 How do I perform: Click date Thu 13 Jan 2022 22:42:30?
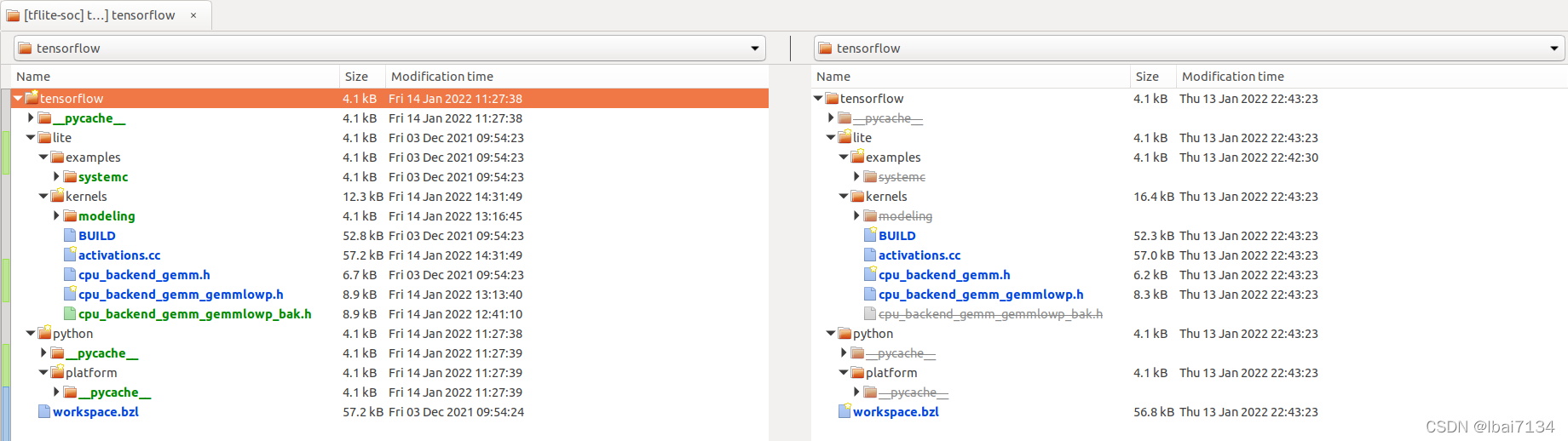coord(1248,157)
